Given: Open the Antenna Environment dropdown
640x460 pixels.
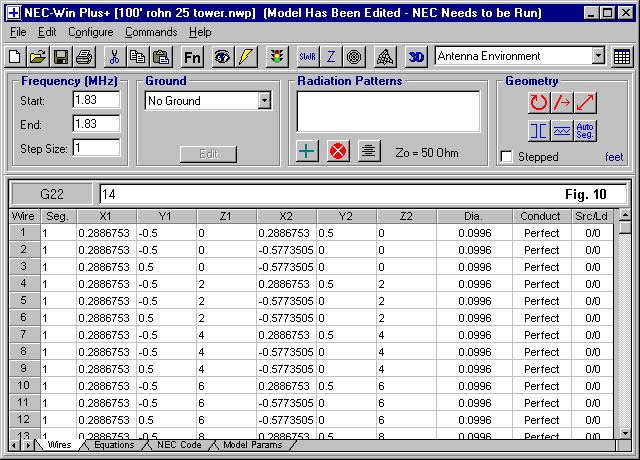Looking at the screenshot, I should tap(598, 57).
